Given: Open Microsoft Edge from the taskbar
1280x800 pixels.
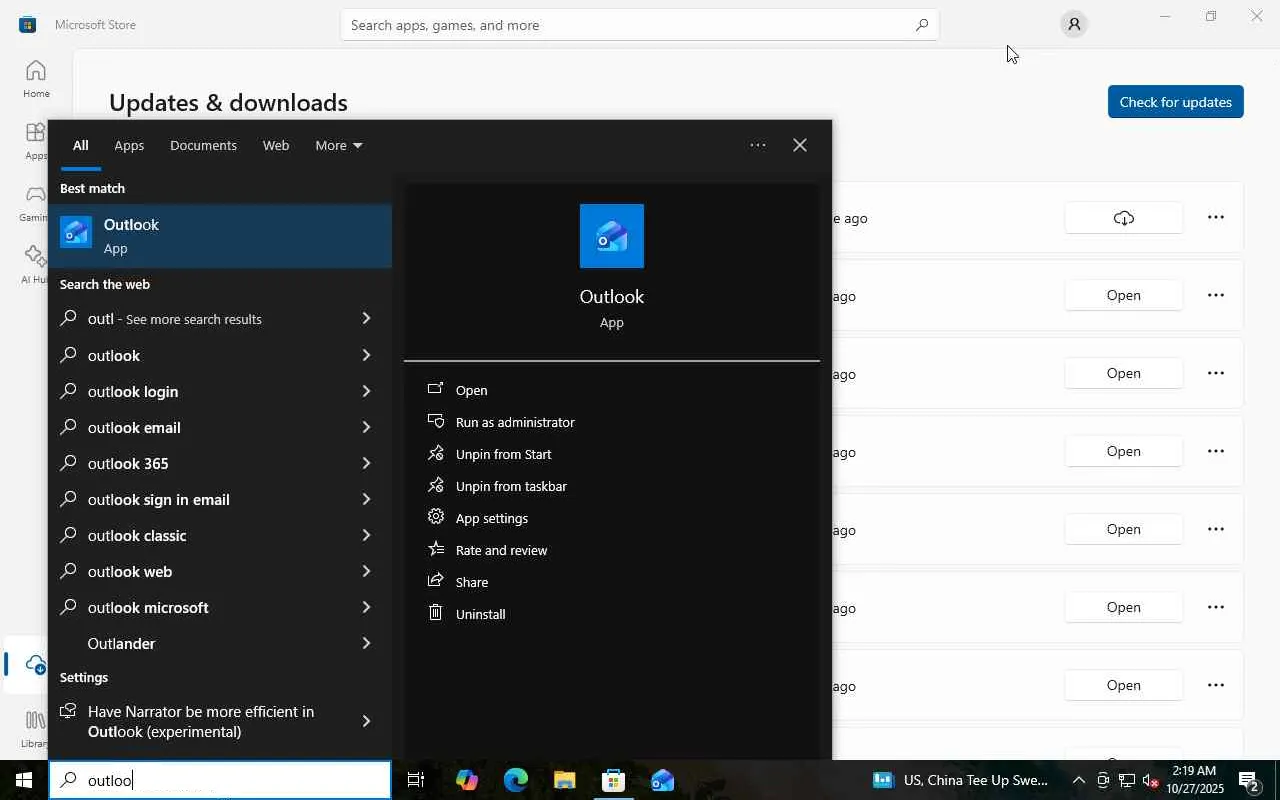Looking at the screenshot, I should (516, 780).
